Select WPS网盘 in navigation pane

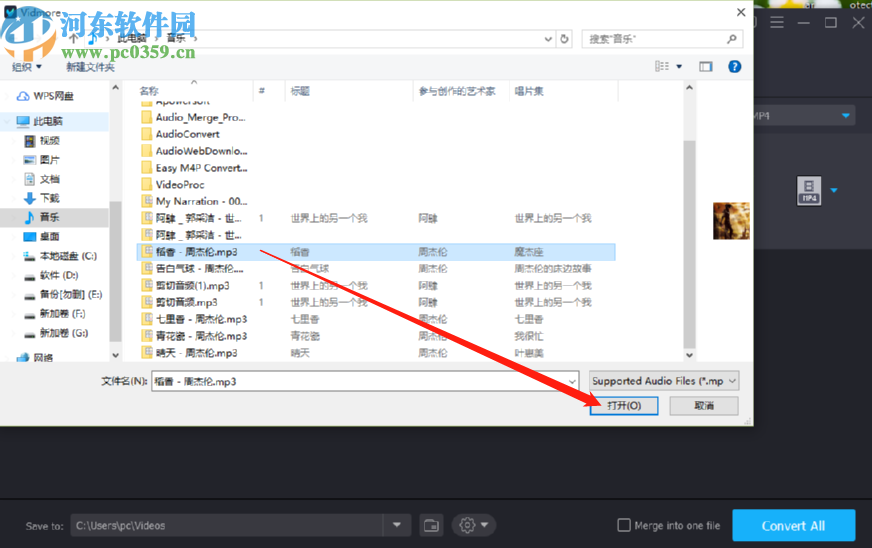(x=53, y=96)
